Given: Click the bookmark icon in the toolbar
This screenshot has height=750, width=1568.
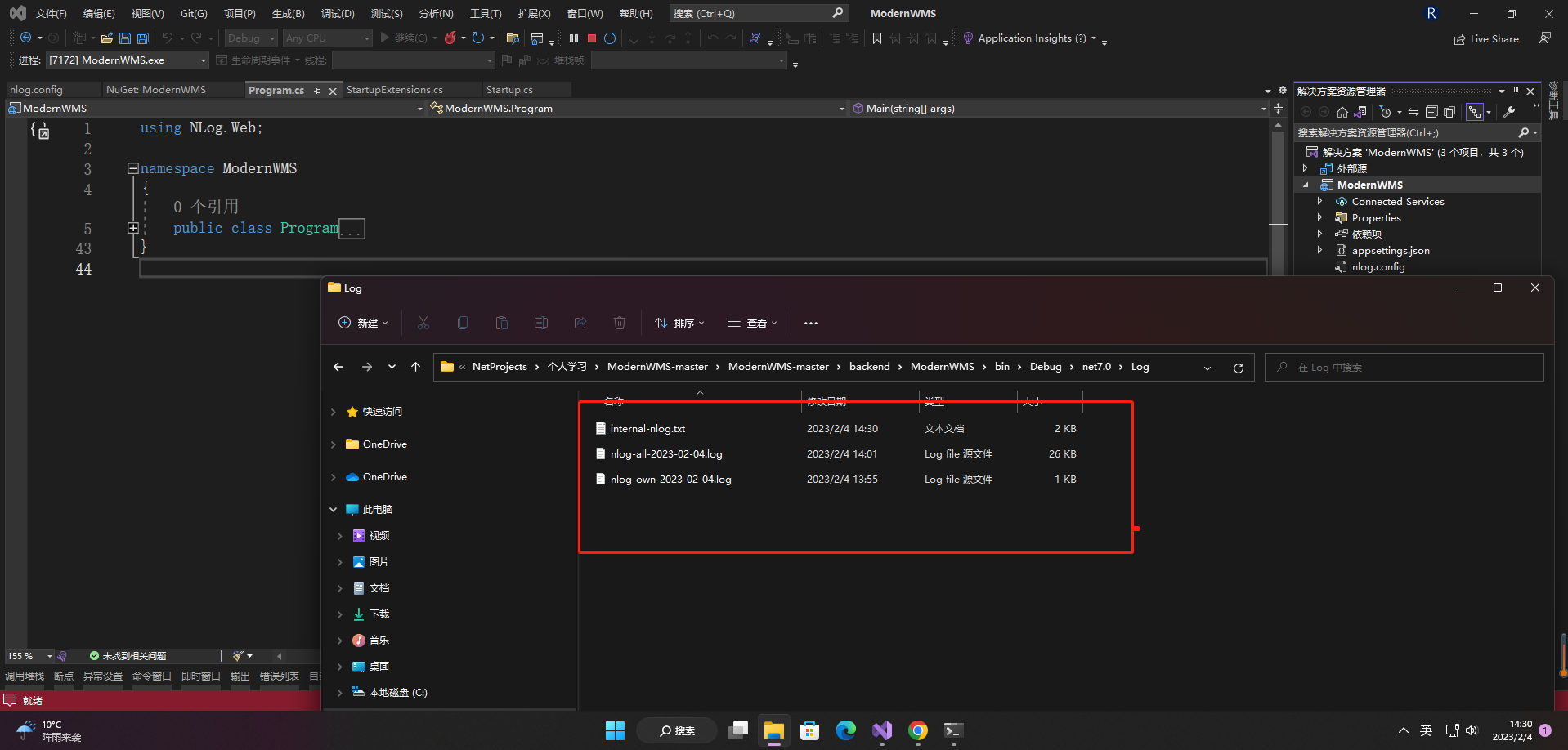Looking at the screenshot, I should click(x=877, y=38).
